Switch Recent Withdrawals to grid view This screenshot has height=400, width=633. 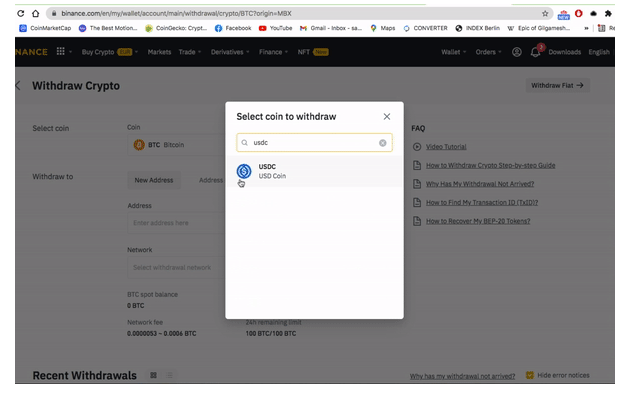(x=153, y=375)
